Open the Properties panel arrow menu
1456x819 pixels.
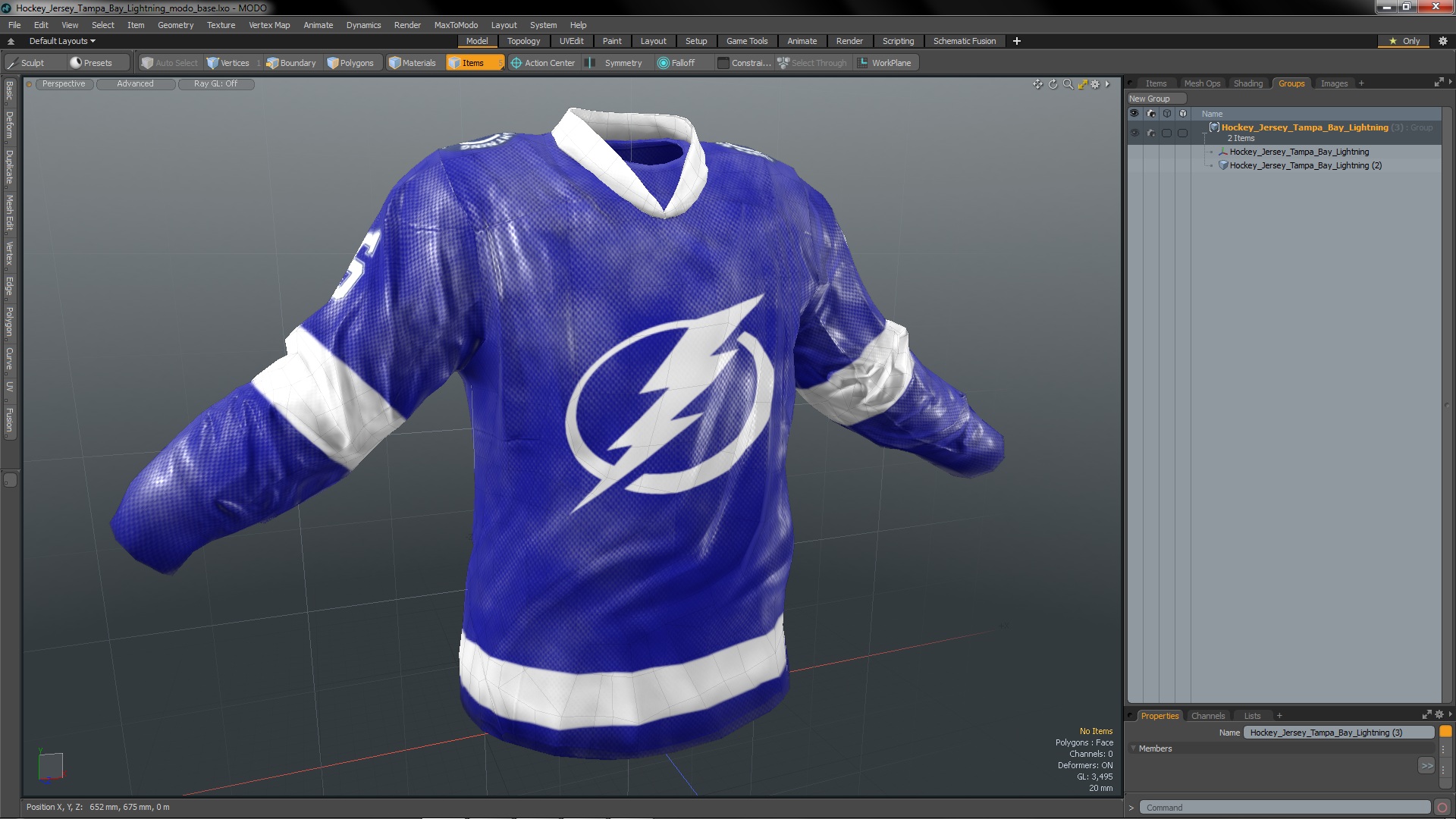tap(1450, 714)
